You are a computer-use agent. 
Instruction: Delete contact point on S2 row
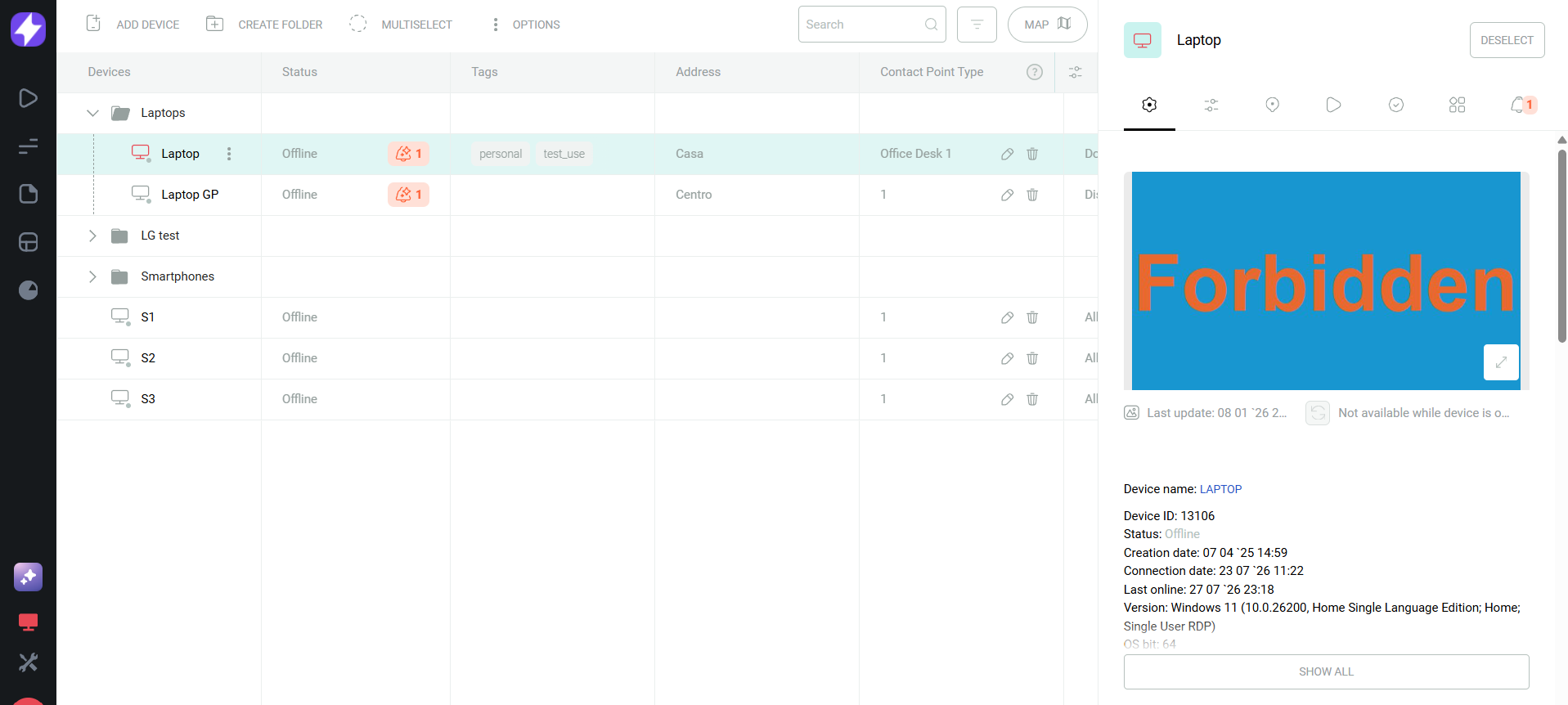point(1032,358)
